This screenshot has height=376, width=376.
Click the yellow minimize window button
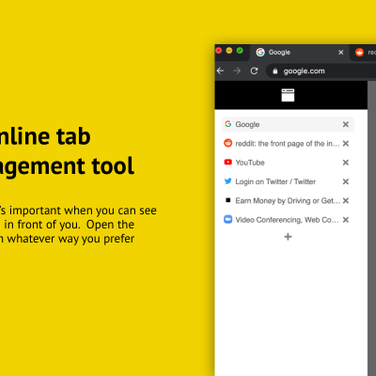tap(229, 51)
